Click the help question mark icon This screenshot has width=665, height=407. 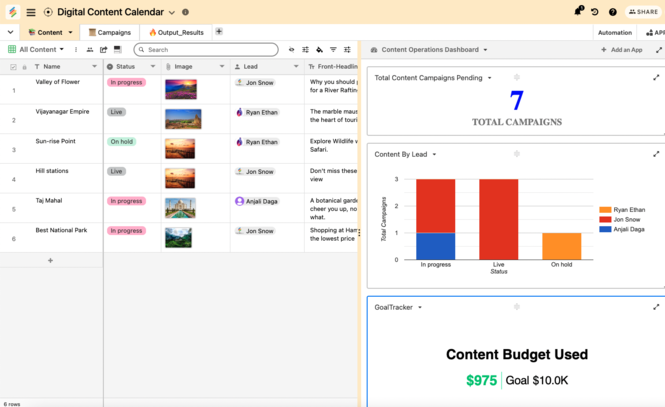[612, 12]
